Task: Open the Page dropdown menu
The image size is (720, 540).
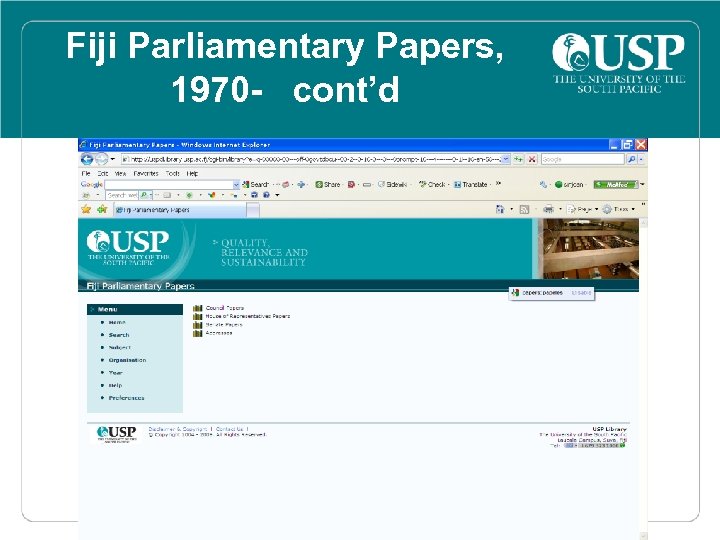Action: (x=583, y=209)
